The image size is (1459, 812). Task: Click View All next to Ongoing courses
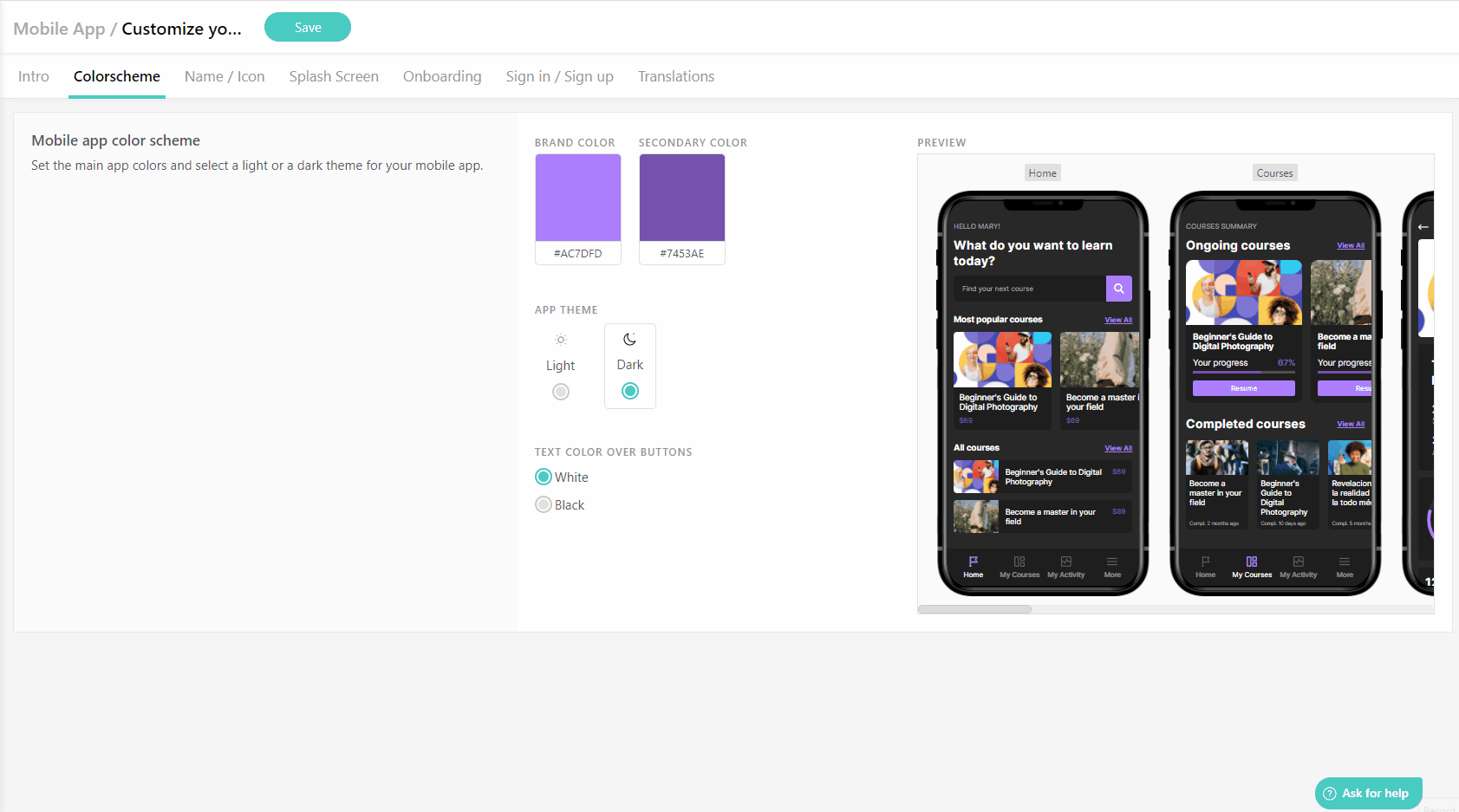coord(1351,245)
